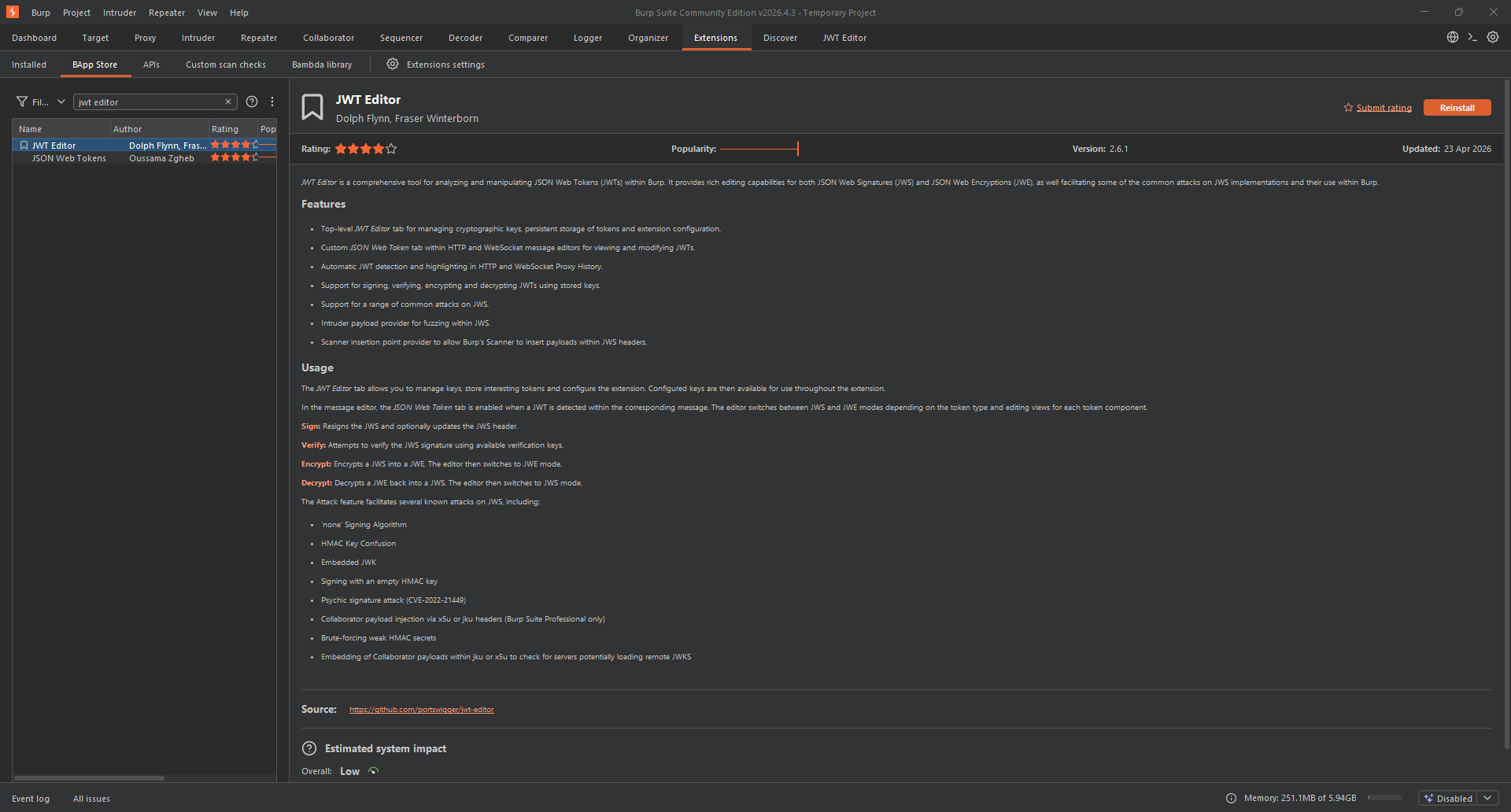Click the 'Updated: 23 Apr 2026' text
The image size is (1511, 812).
(1446, 149)
